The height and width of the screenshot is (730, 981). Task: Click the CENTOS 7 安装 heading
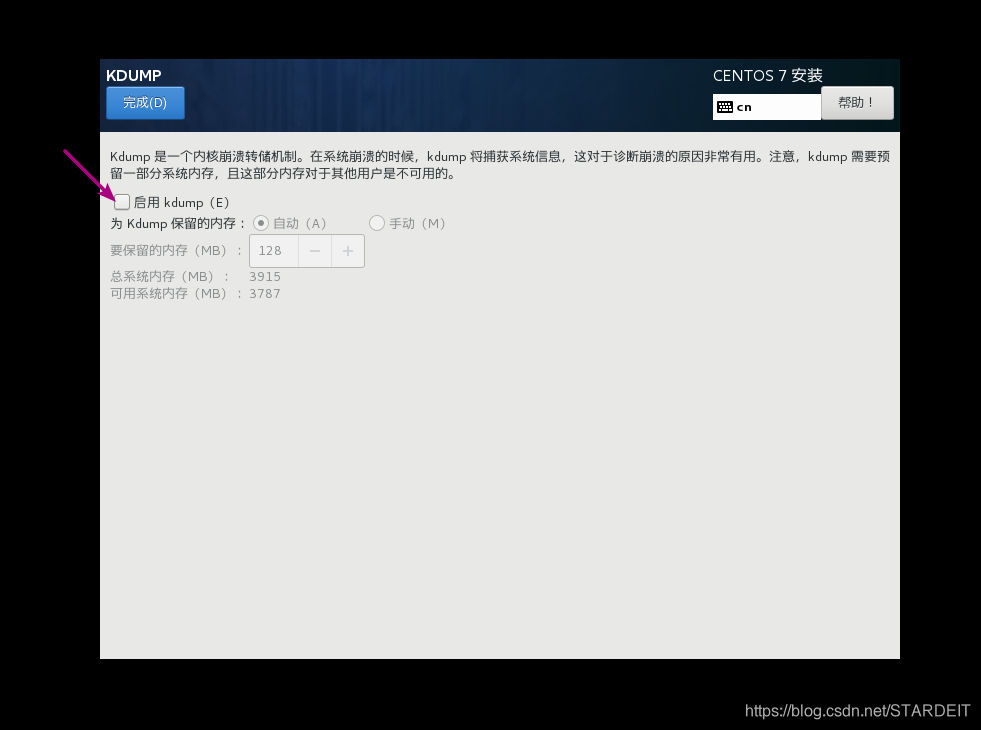768,76
